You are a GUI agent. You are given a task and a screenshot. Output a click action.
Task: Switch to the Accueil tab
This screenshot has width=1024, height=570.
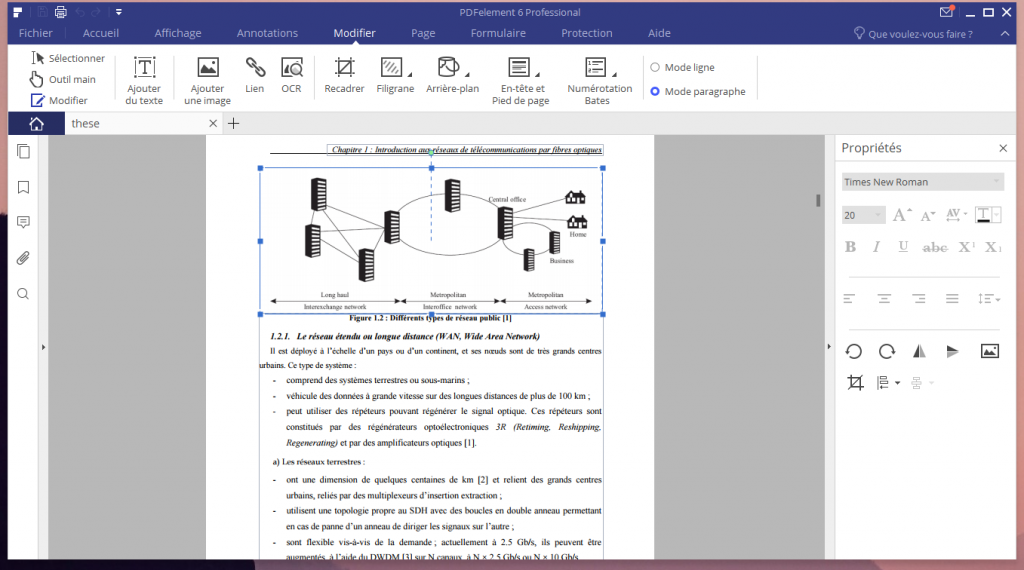pyautogui.click(x=101, y=33)
